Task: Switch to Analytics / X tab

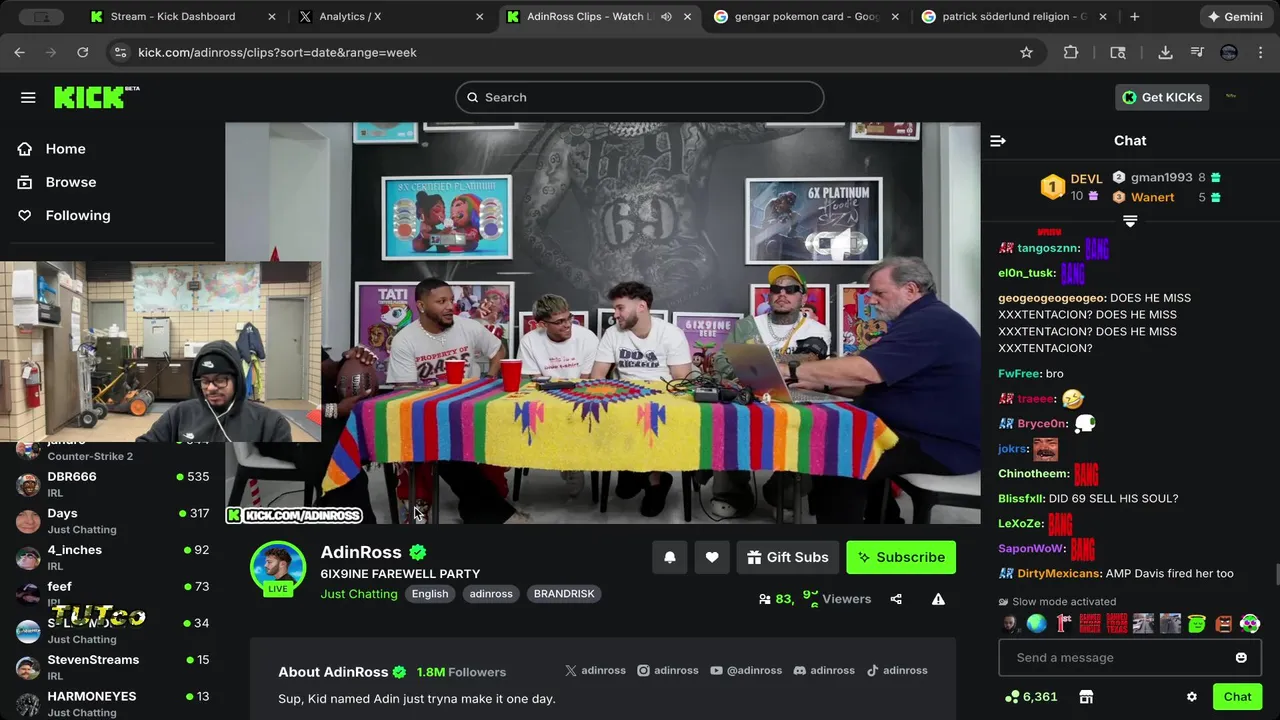Action: coord(390,17)
